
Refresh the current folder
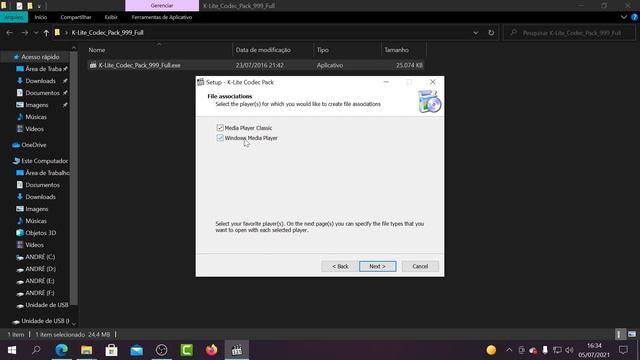pos(491,33)
